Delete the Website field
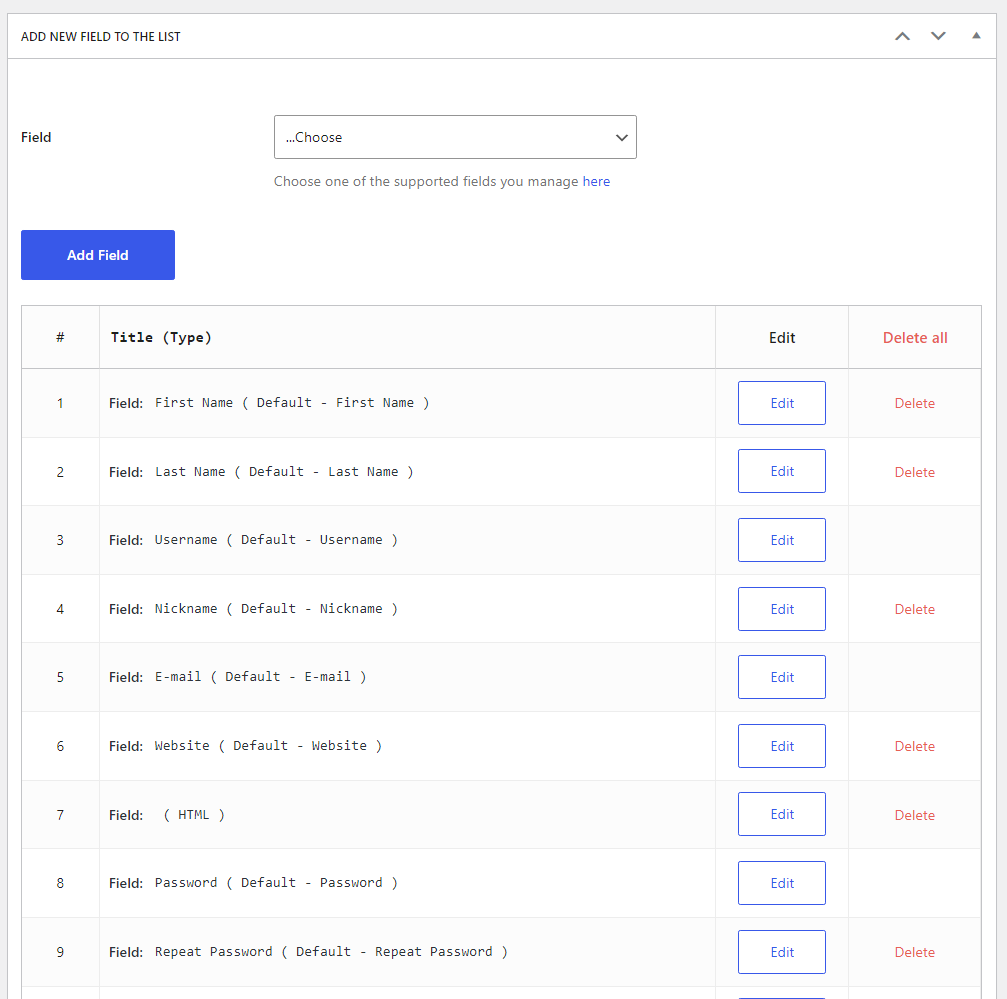1007x999 pixels. 914,746
